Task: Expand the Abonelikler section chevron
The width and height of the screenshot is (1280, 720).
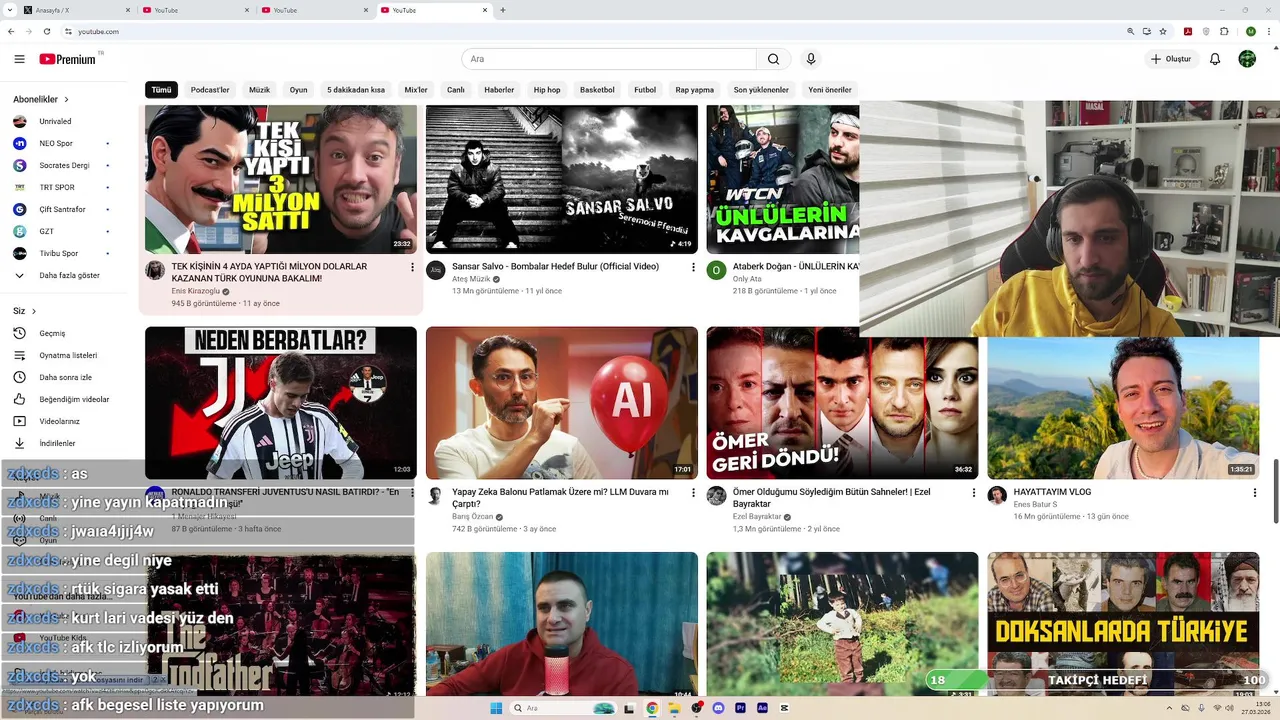Action: point(67,100)
